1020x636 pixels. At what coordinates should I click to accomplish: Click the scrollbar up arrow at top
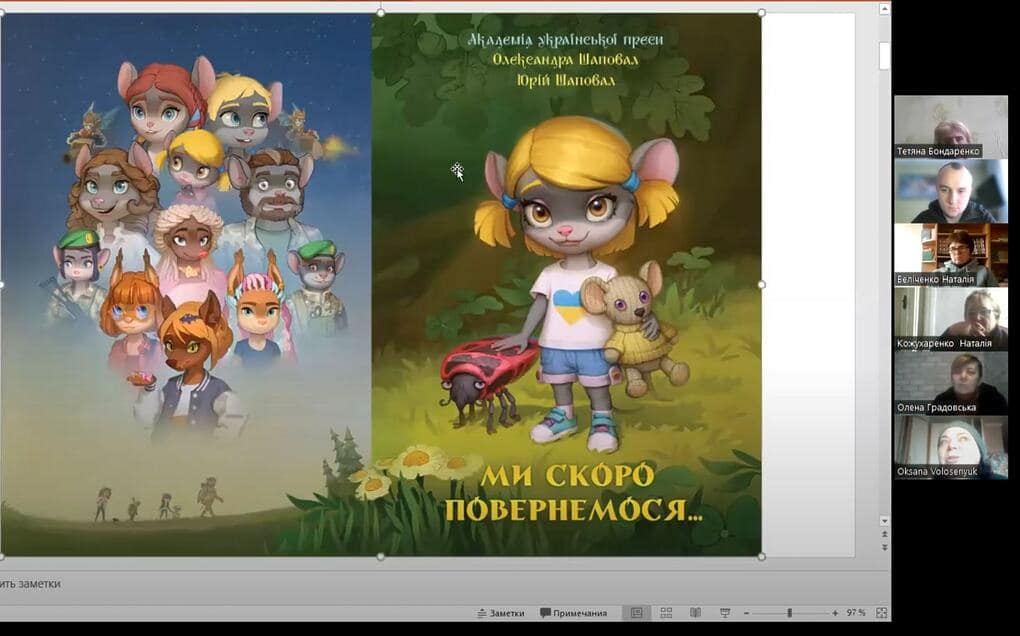[x=884, y=9]
